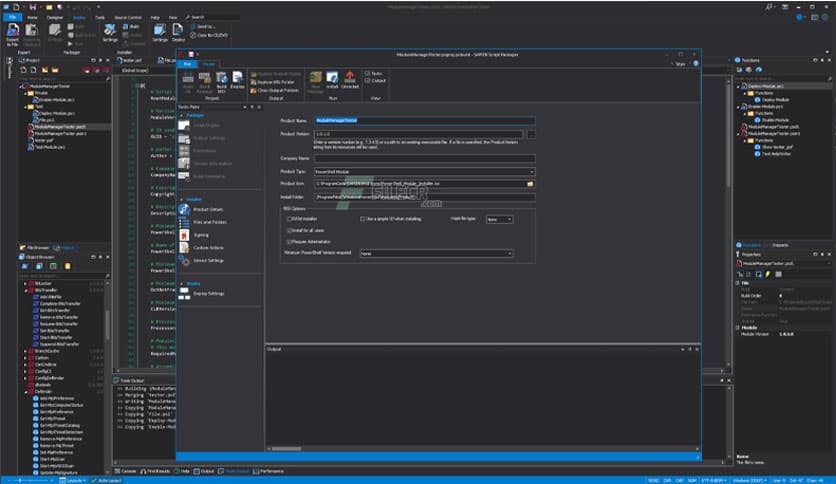Viewport: 836px width, 484px height.
Task: Click in the Company Name field
Action: (424, 158)
